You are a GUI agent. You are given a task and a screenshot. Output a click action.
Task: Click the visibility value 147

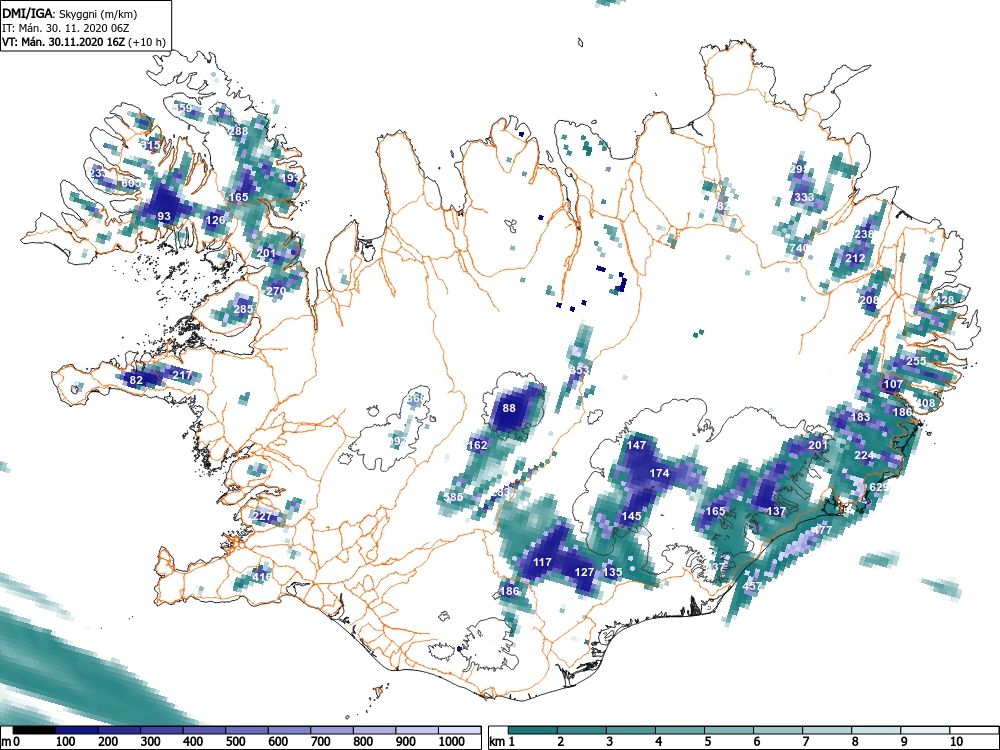pyautogui.click(x=636, y=445)
